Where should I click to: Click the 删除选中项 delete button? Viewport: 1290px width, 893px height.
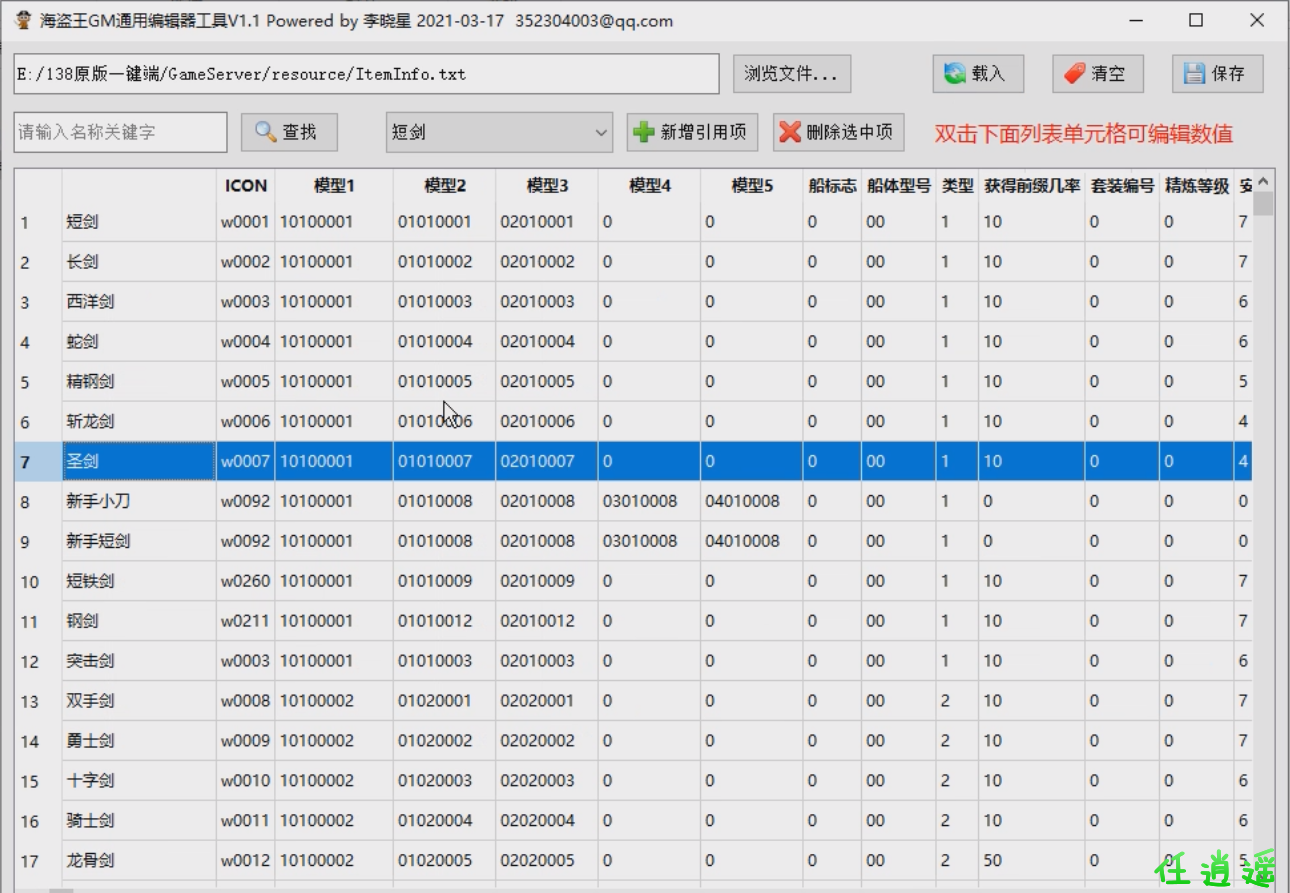tap(838, 132)
